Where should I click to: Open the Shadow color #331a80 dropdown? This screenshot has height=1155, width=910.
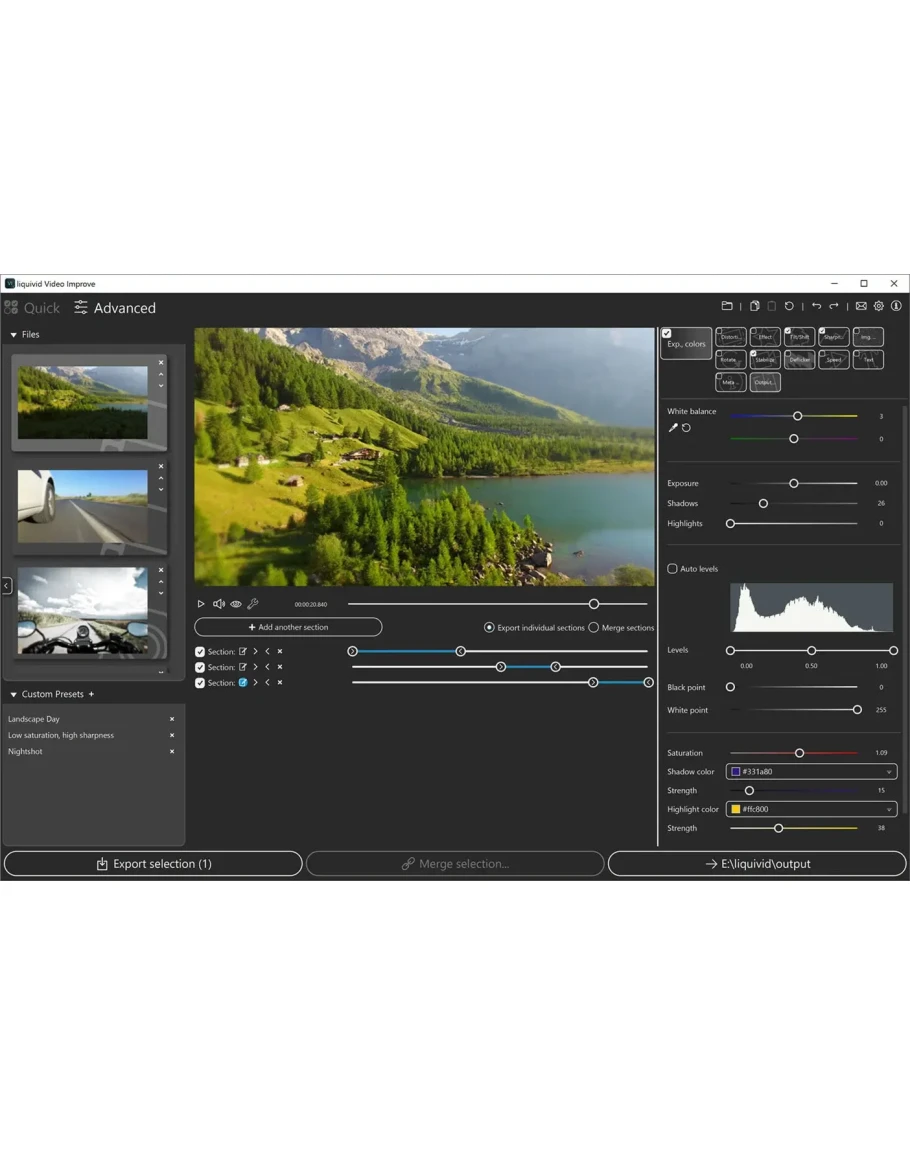(811, 772)
